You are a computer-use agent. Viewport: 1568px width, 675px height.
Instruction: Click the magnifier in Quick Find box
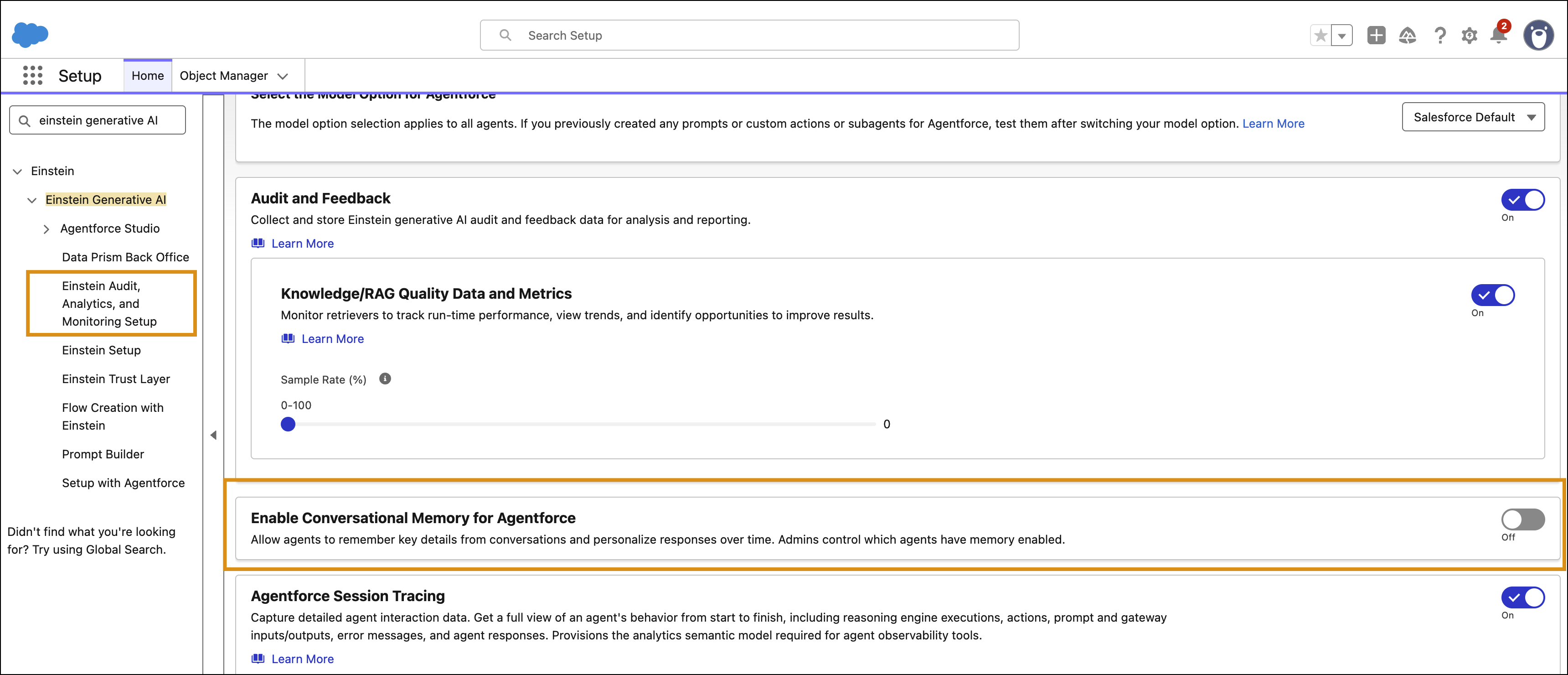pyautogui.click(x=24, y=120)
